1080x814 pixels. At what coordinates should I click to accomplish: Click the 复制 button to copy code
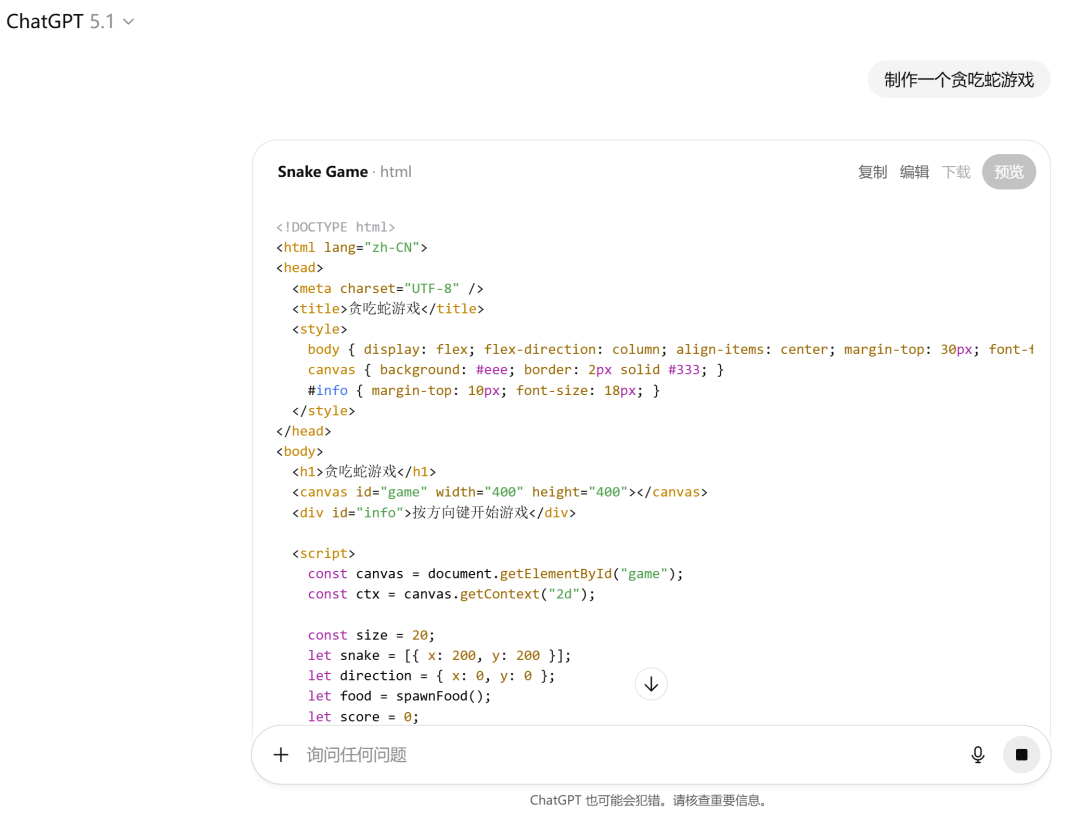872,172
